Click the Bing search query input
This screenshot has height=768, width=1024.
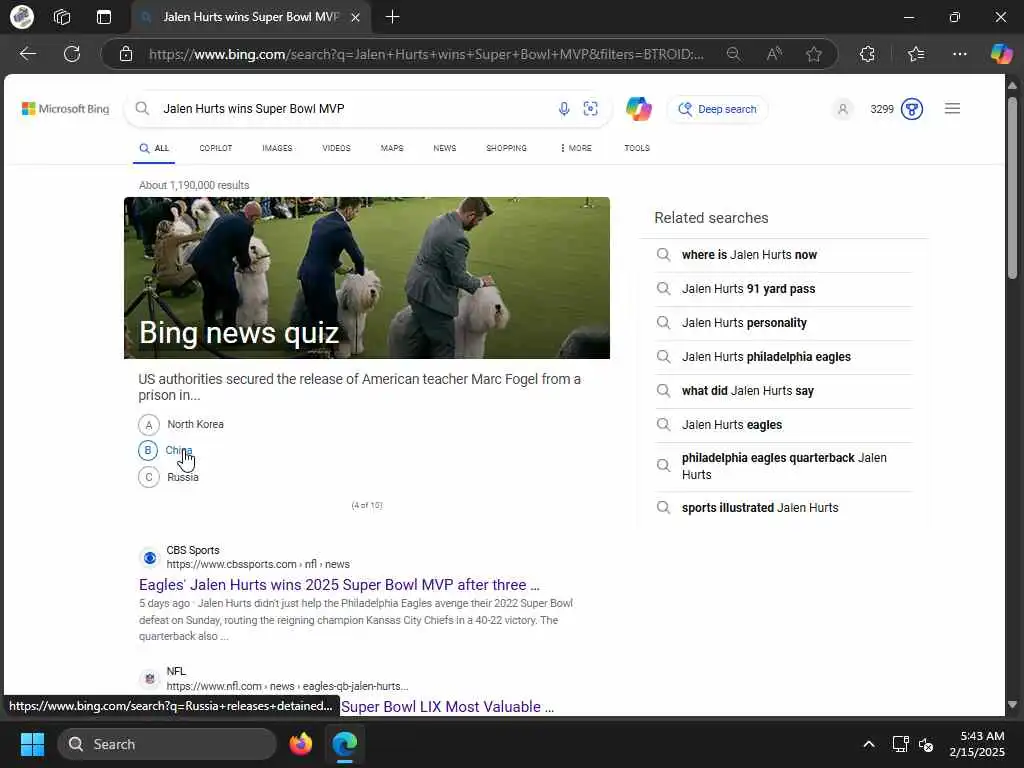pyautogui.click(x=353, y=109)
